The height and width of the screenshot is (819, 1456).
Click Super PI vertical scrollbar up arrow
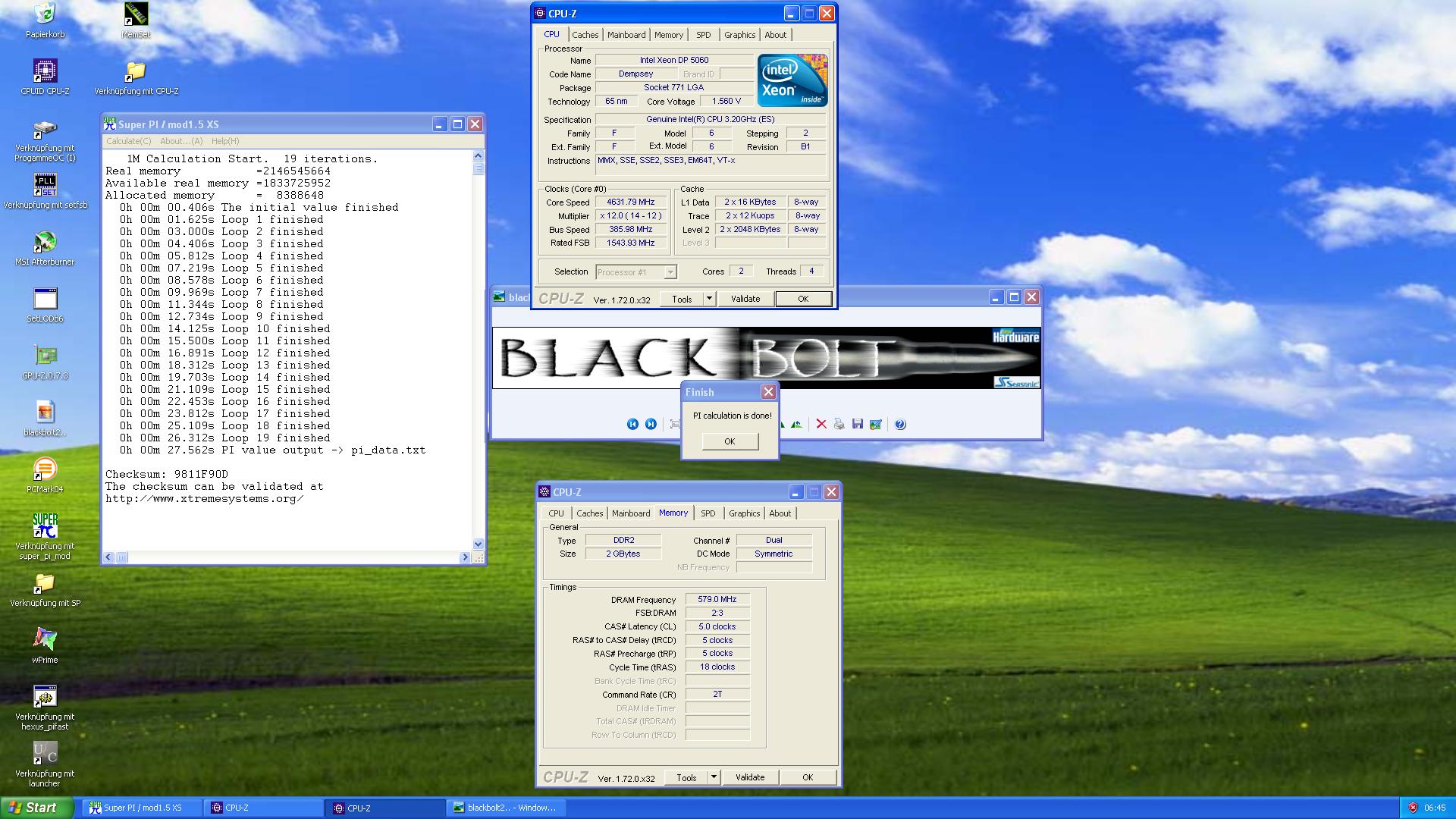click(478, 155)
